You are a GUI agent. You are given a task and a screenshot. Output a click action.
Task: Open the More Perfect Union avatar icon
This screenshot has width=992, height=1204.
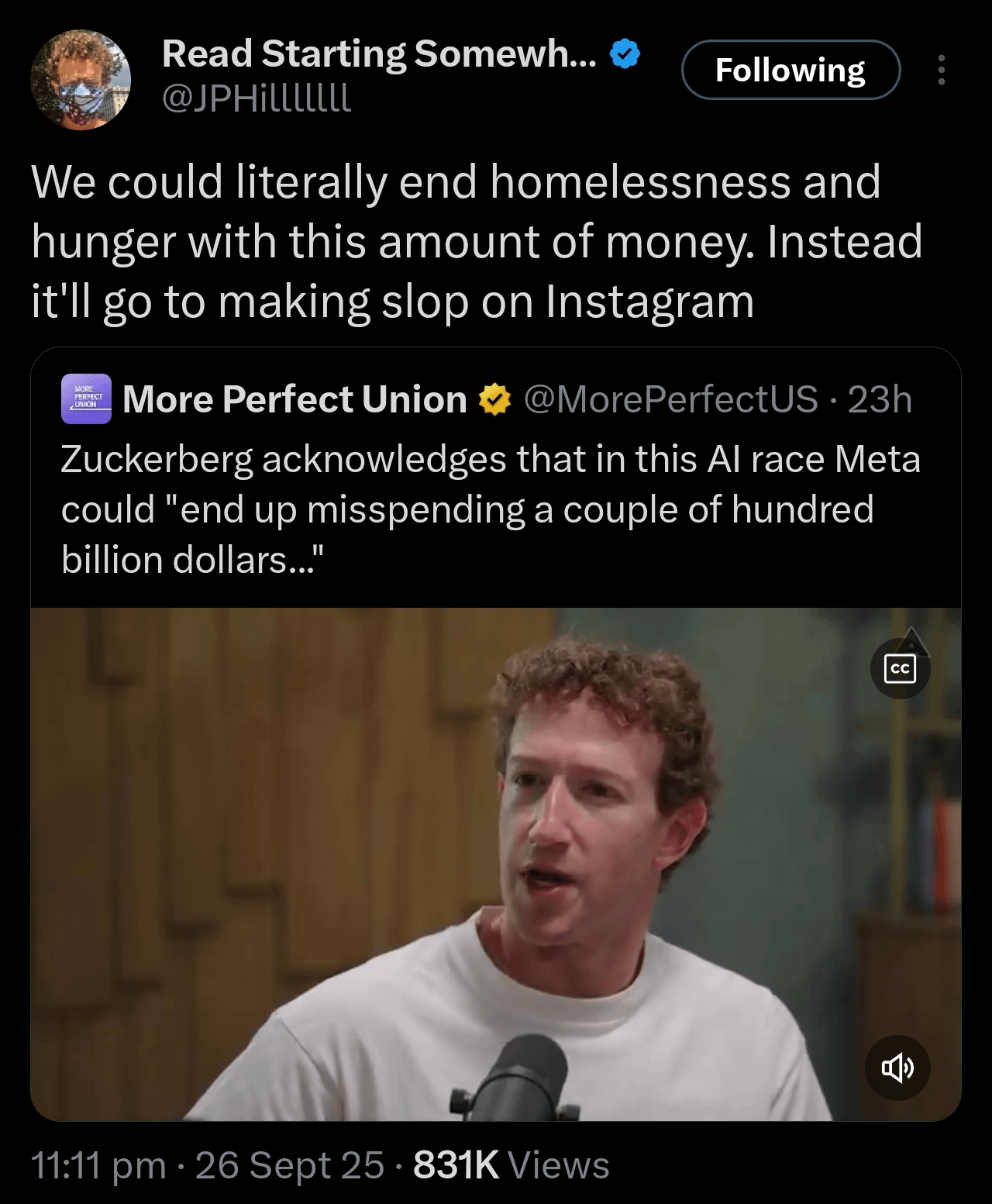86,398
